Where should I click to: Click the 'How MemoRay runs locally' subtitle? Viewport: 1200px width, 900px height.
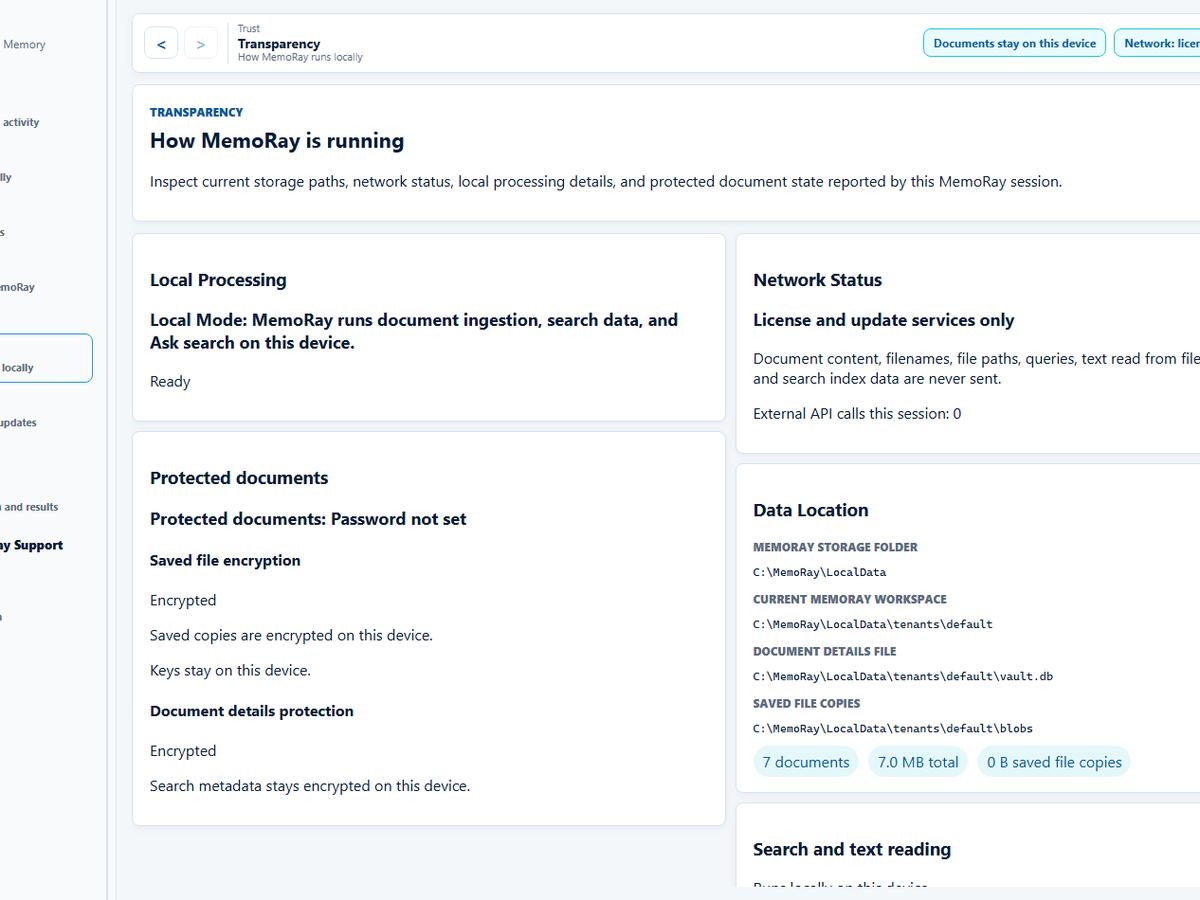[300, 57]
